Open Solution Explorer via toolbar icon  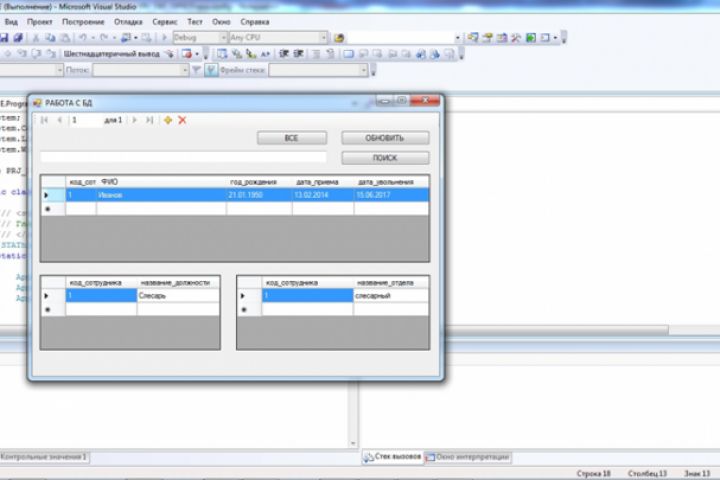coord(473,38)
